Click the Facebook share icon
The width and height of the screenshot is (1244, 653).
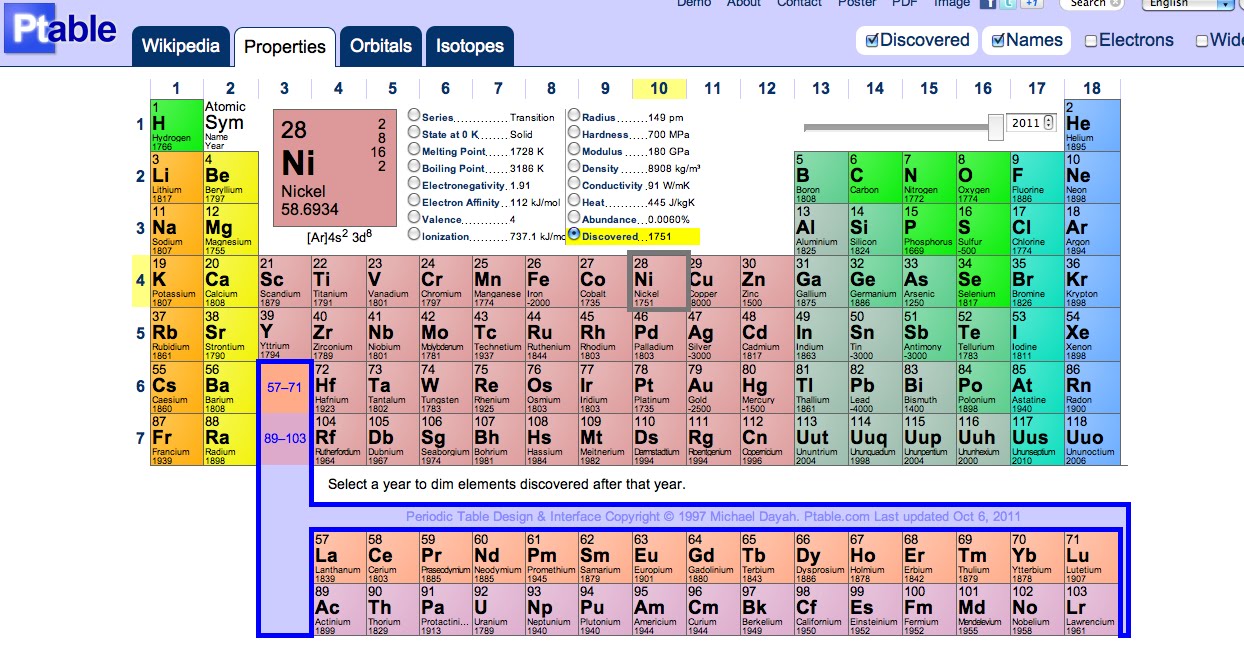coord(987,4)
